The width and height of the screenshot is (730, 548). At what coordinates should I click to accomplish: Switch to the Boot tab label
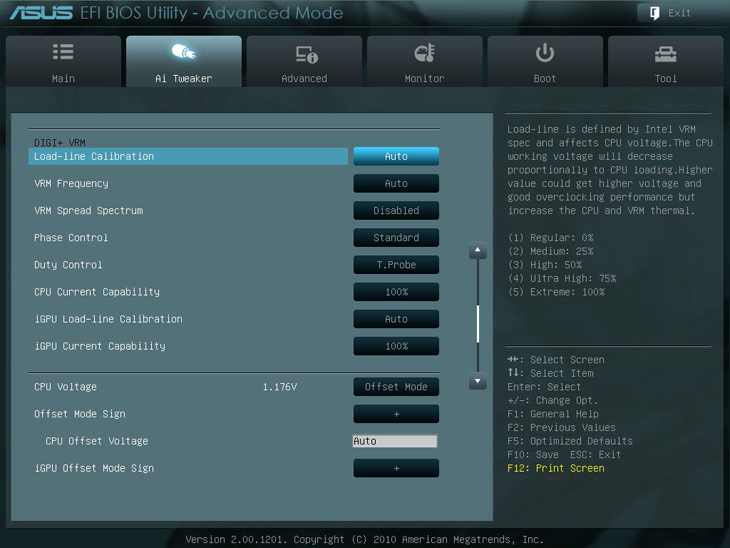545,78
